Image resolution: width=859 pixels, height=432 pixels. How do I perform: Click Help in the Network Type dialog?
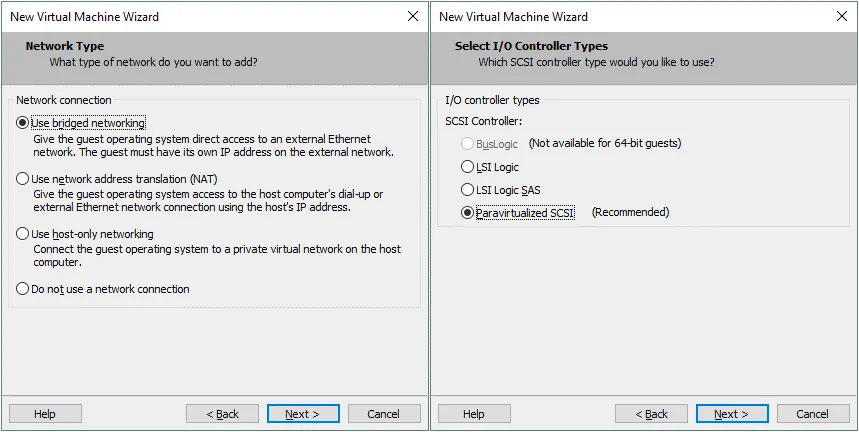click(x=45, y=414)
